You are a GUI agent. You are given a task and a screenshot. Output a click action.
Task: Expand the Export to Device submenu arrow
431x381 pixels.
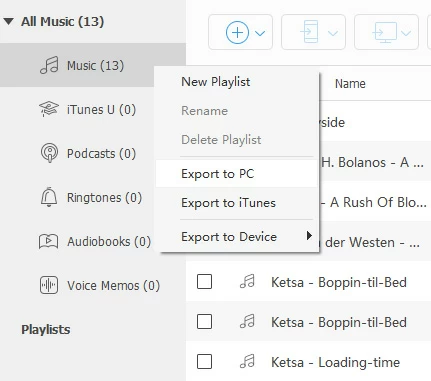click(309, 236)
